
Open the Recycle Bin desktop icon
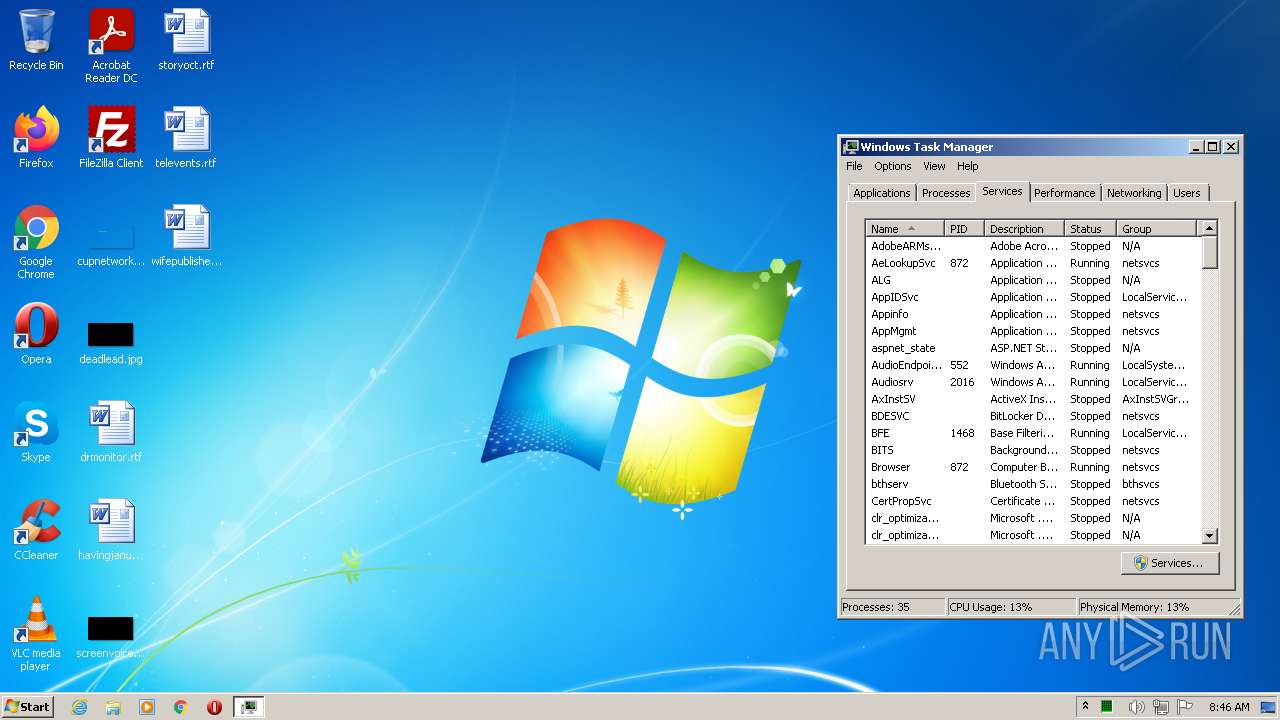[x=36, y=41]
